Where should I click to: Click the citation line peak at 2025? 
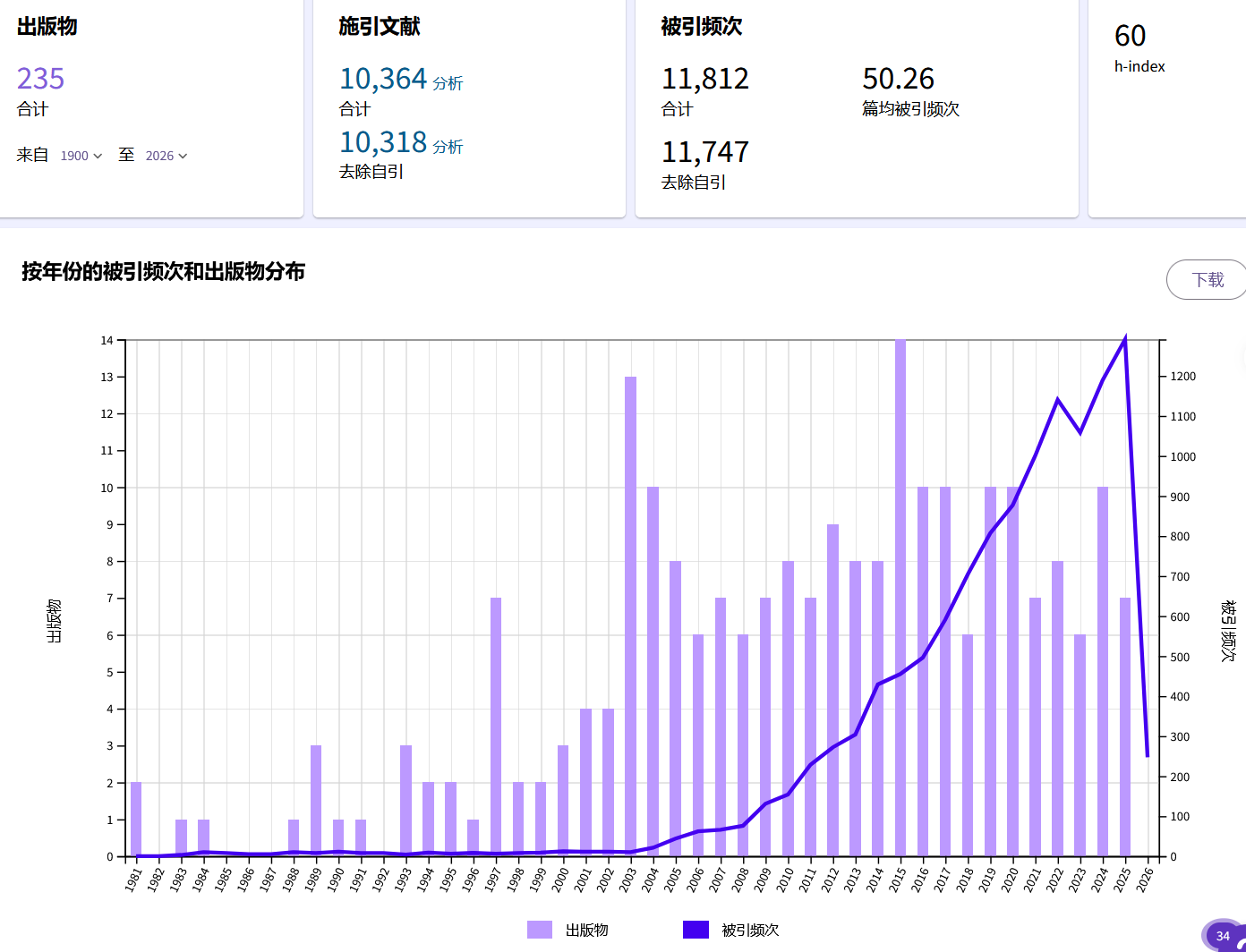click(1125, 340)
